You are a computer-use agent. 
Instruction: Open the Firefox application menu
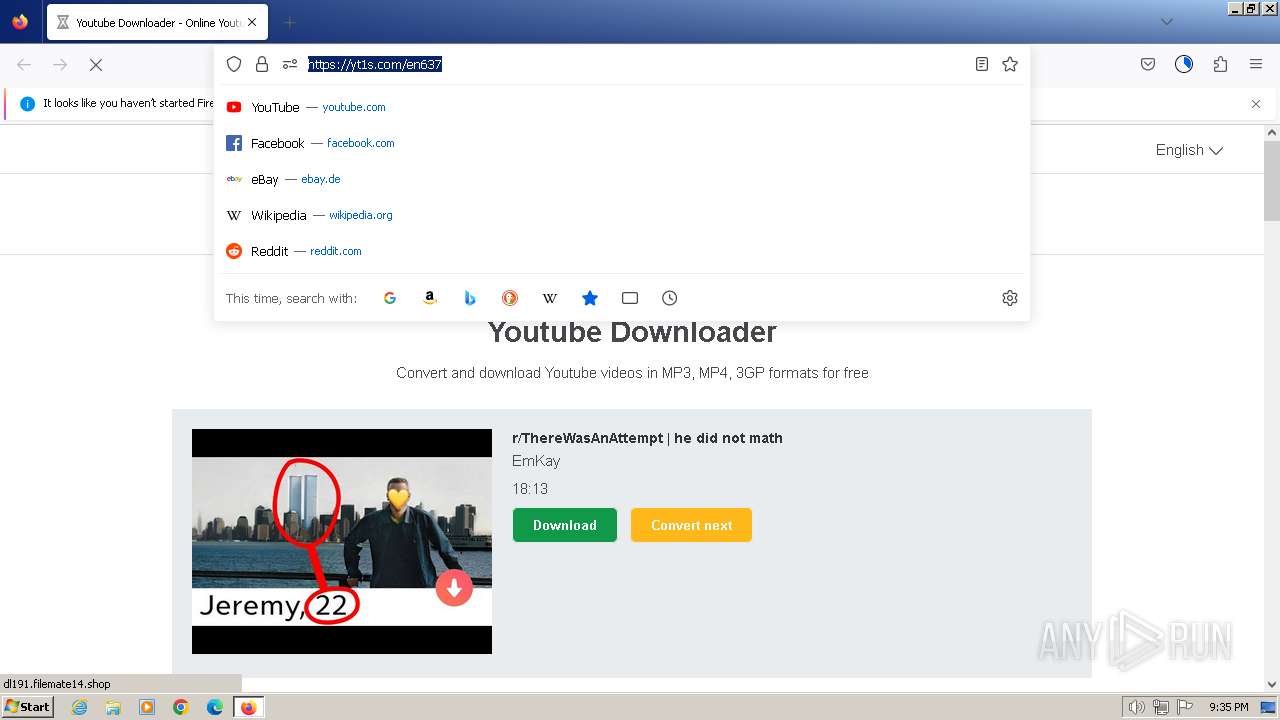click(1256, 64)
